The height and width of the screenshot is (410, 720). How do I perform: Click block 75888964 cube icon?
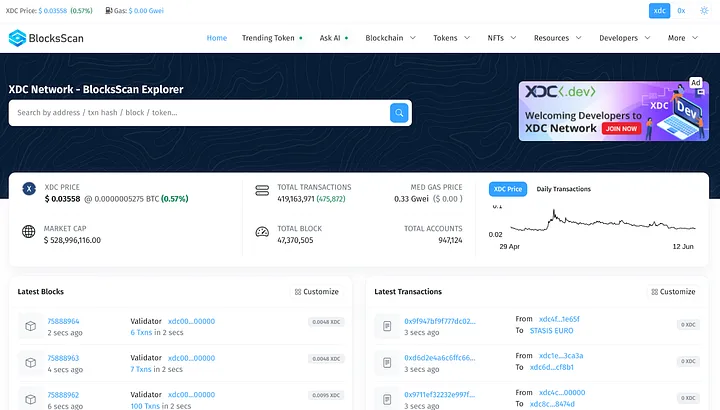[30, 326]
